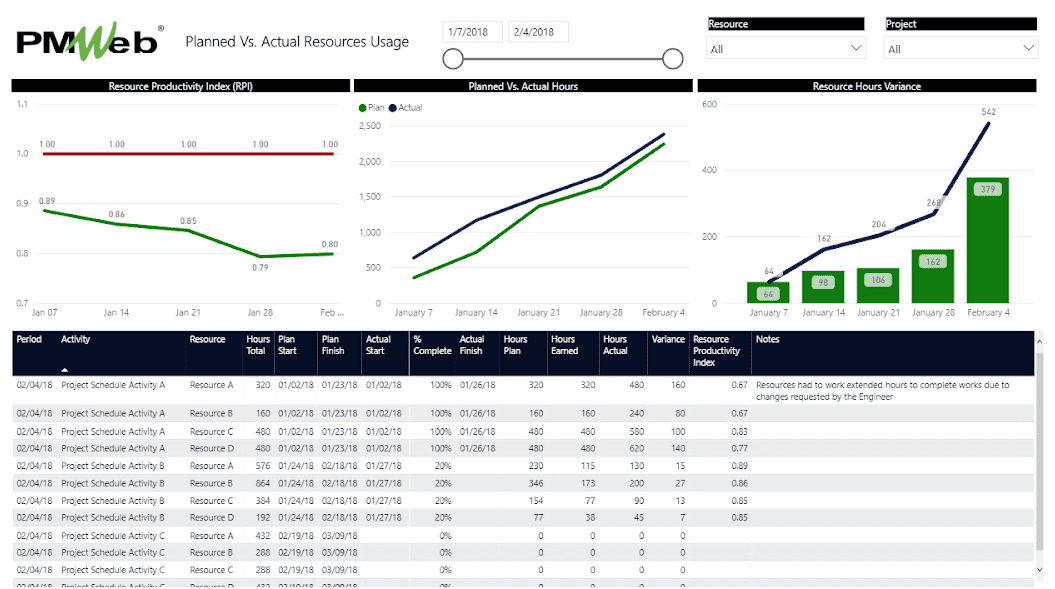Click the sort arrow under Activity header

[x=66, y=370]
